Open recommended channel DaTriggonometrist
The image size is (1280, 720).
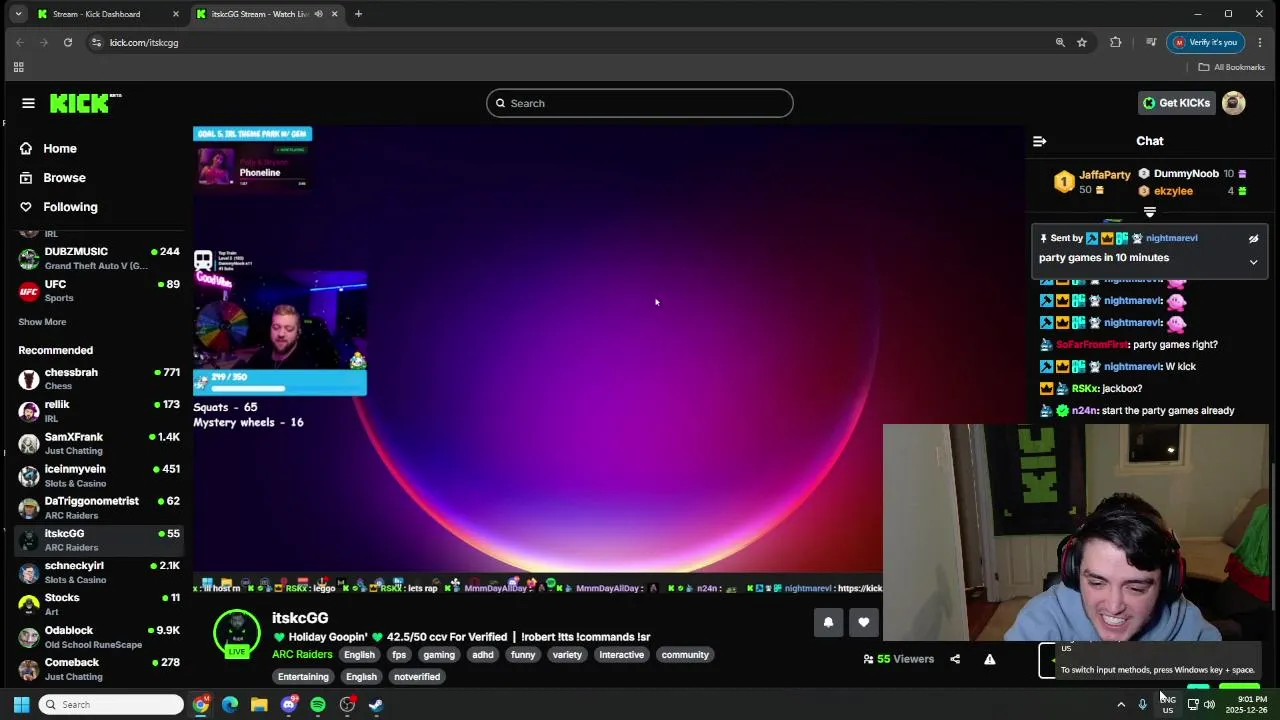[x=98, y=507]
